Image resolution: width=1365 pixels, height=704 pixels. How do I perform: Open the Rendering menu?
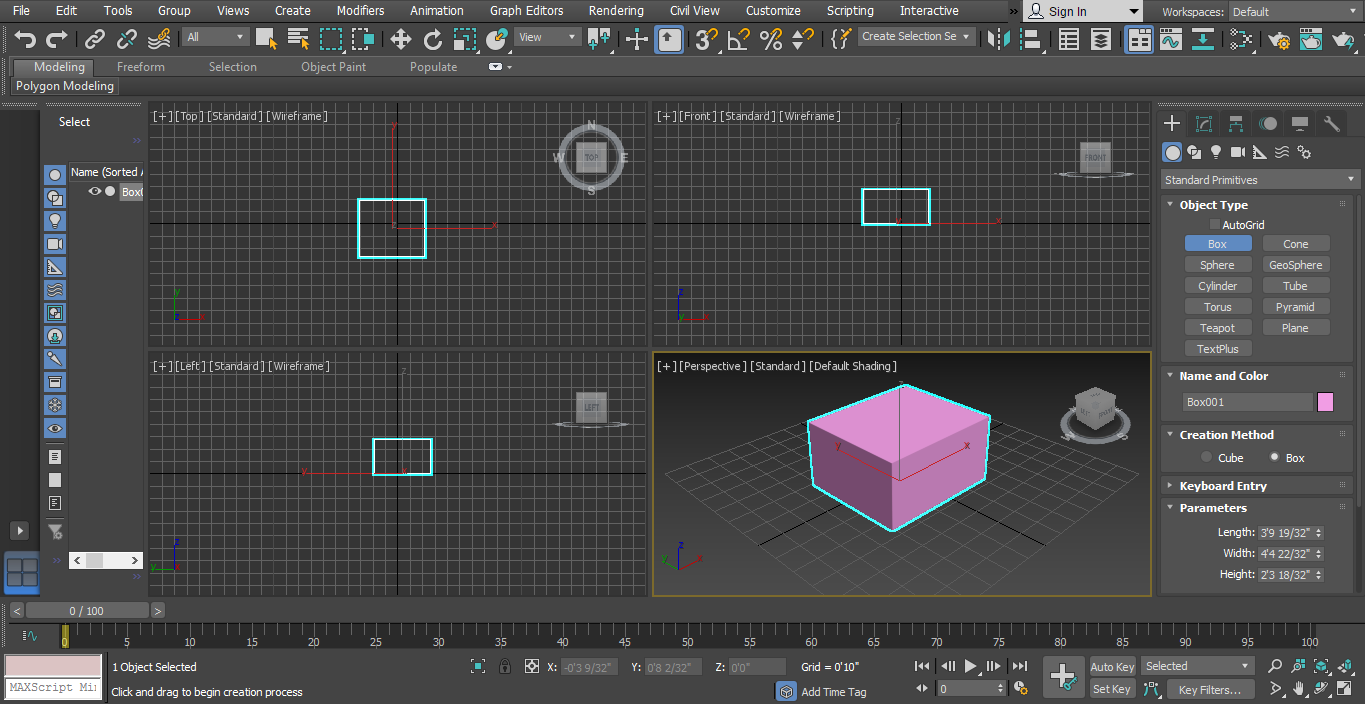616,11
